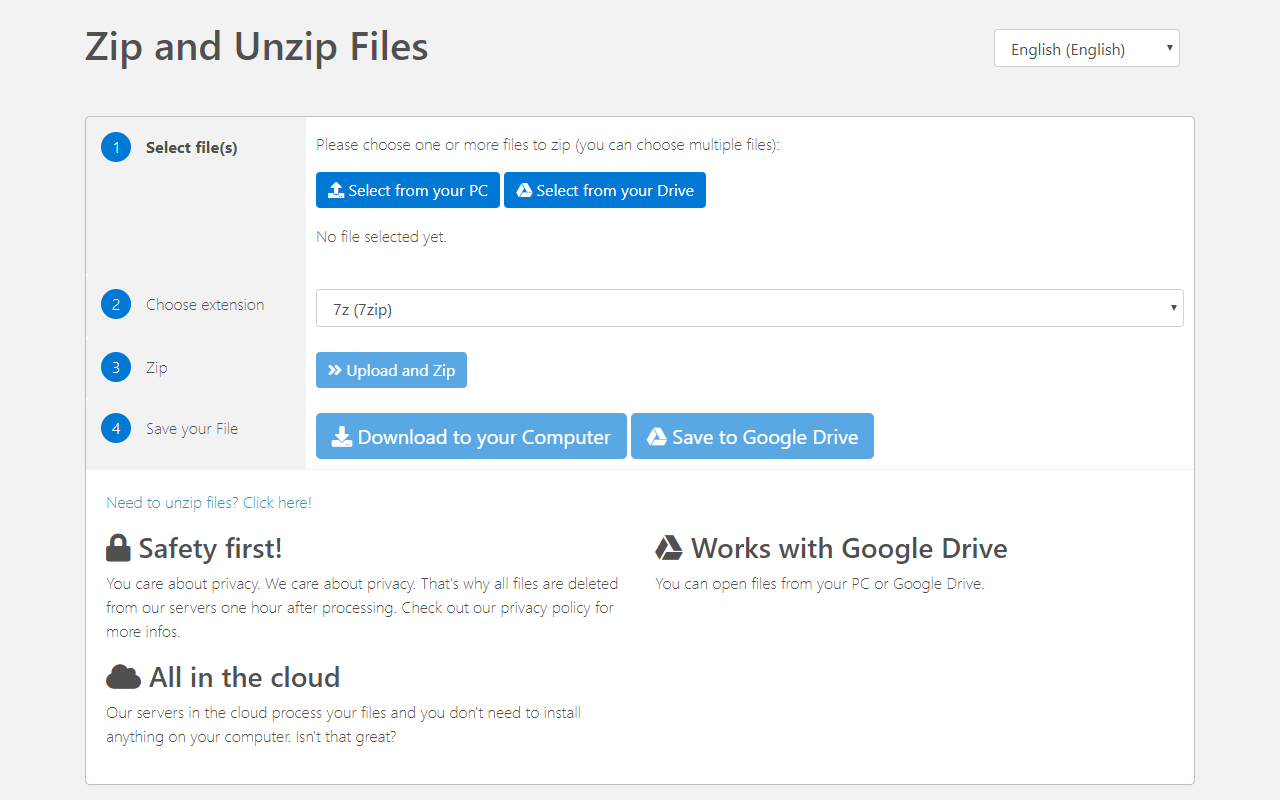This screenshot has height=800, width=1280.
Task: Click the Drive icon beside Works with Google Drive
Action: click(668, 546)
